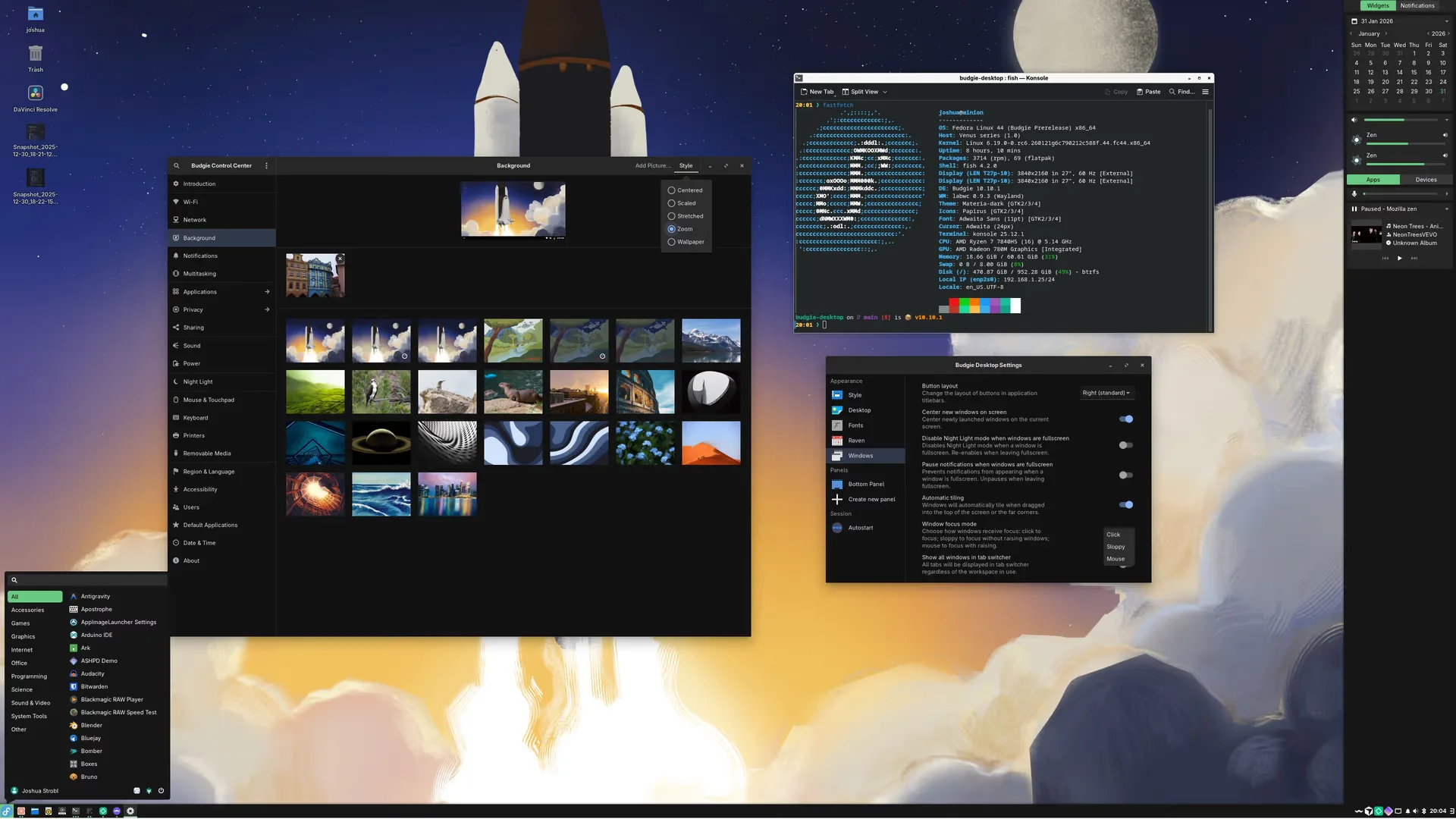Select the Centered background style

[x=672, y=190]
